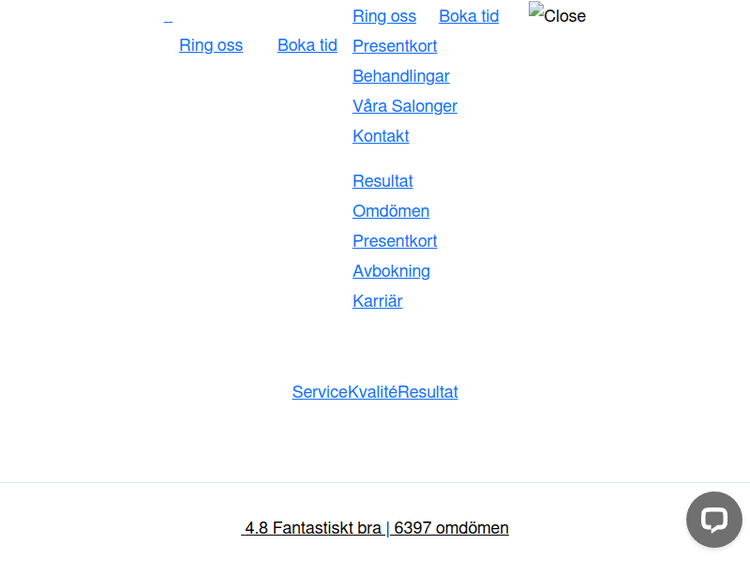Screen dimensions: 750x563
Task: Click Ring oss link left of lower Boka tid
Action: [x=211, y=45]
